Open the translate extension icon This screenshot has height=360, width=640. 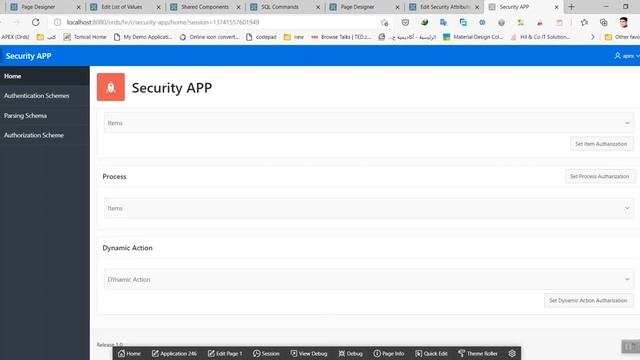click(x=444, y=23)
